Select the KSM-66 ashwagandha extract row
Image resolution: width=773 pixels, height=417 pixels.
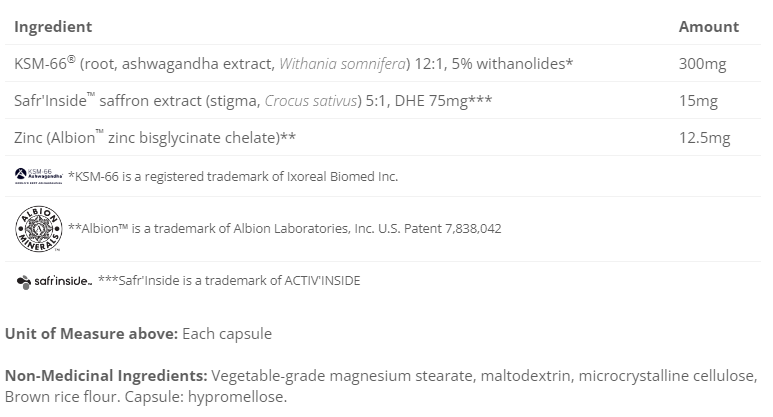pos(294,64)
